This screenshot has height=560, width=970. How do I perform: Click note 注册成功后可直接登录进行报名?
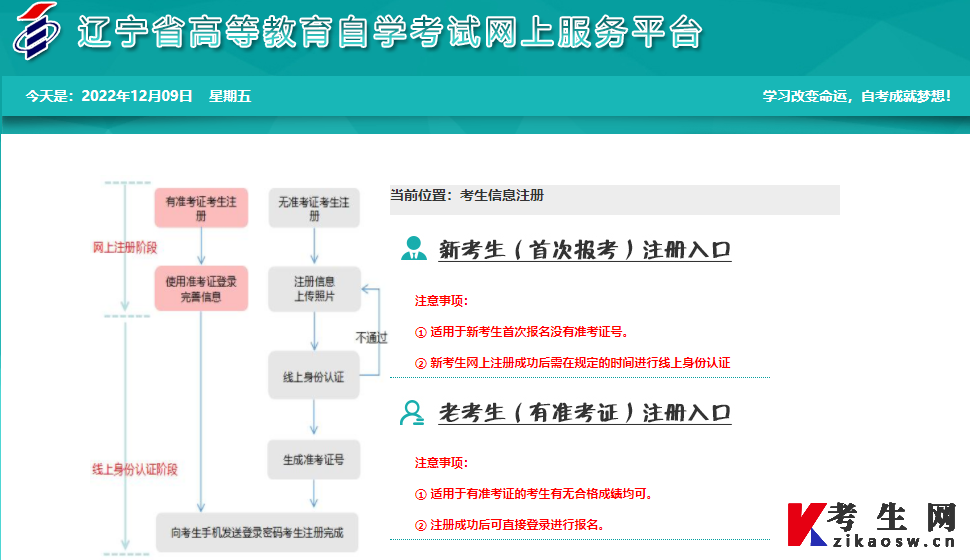tap(510, 525)
